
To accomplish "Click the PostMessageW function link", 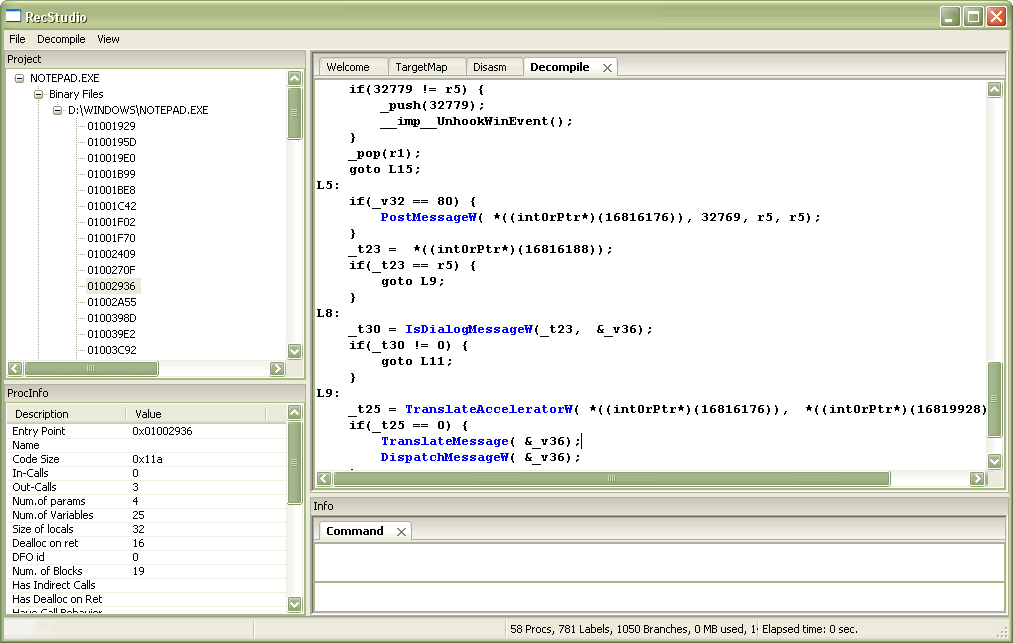I will 428,218.
